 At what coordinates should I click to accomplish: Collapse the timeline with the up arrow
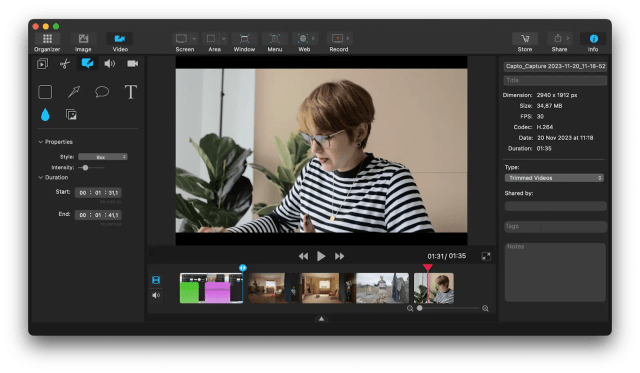pos(321,319)
